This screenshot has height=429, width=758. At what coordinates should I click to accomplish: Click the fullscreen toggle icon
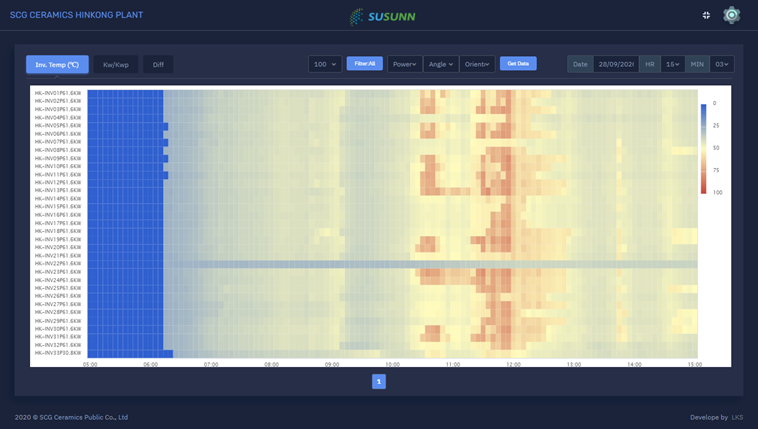coord(706,15)
